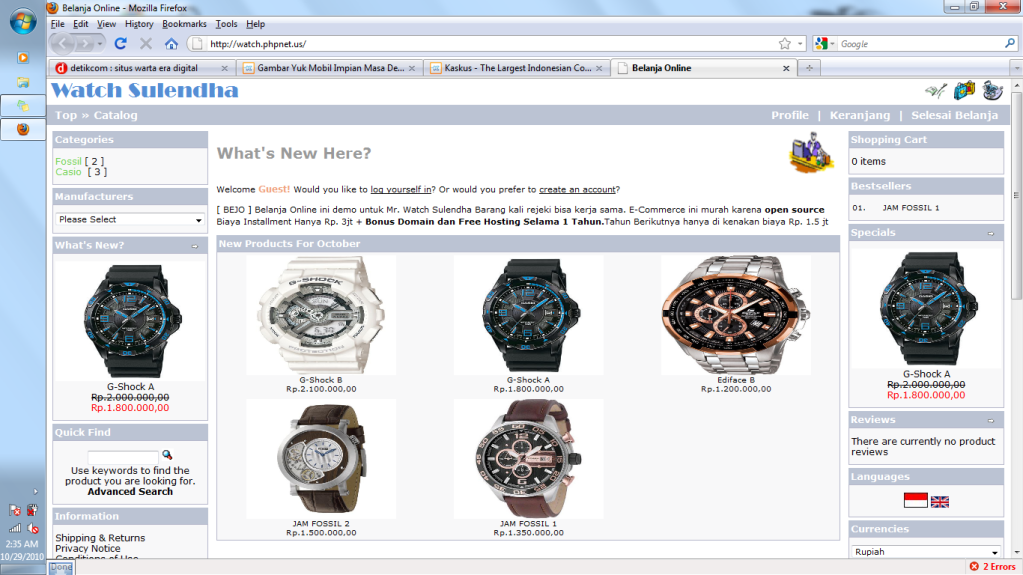Open media player taskbar icon
1023x575 pixels.
point(23,58)
